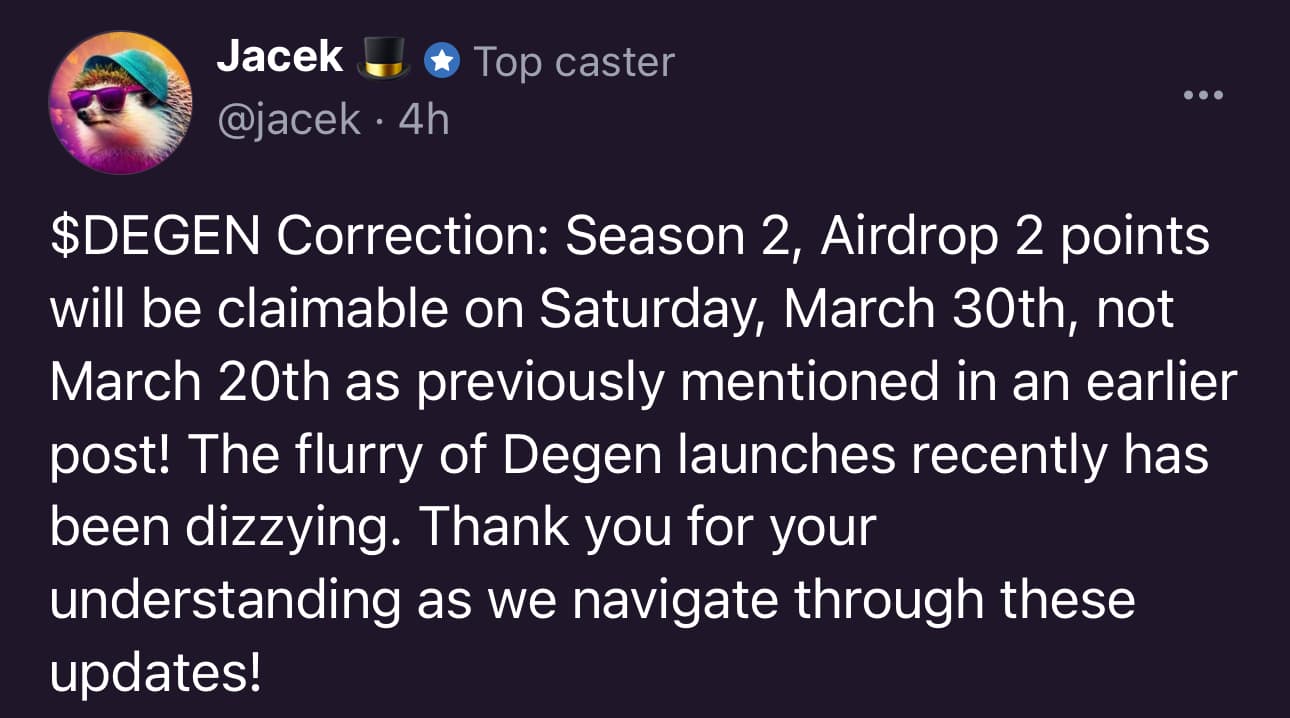Open Jacek's hedgehog profile avatar
The height and width of the screenshot is (718, 1290).
pyautogui.click(x=120, y=103)
